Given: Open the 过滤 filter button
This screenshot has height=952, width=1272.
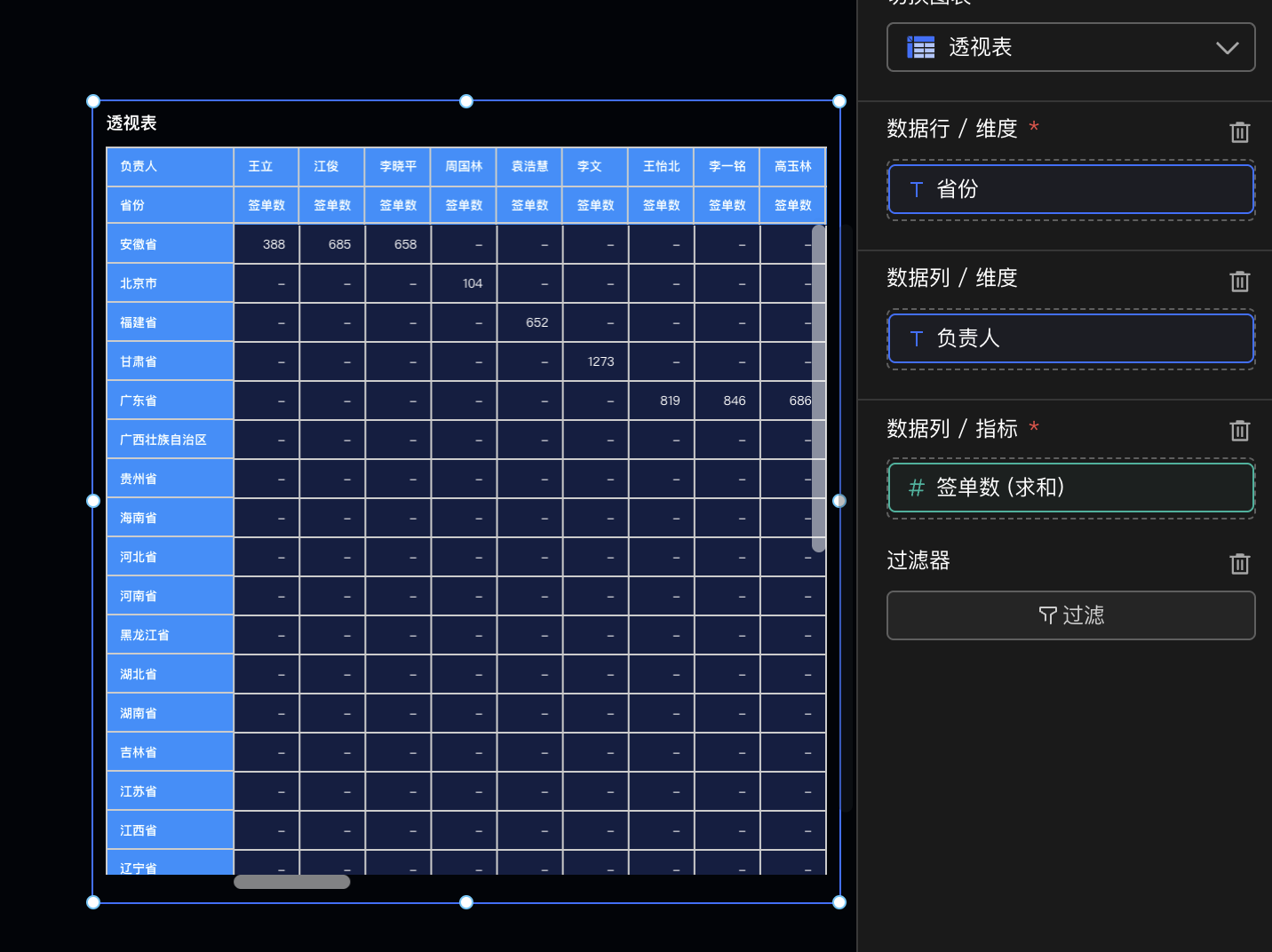Looking at the screenshot, I should [1070, 615].
